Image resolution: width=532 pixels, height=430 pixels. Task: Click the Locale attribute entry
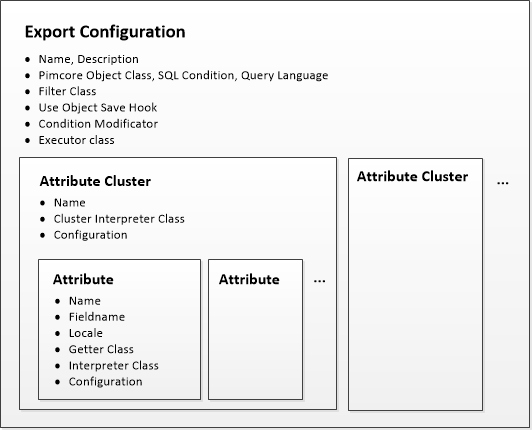pos(86,333)
